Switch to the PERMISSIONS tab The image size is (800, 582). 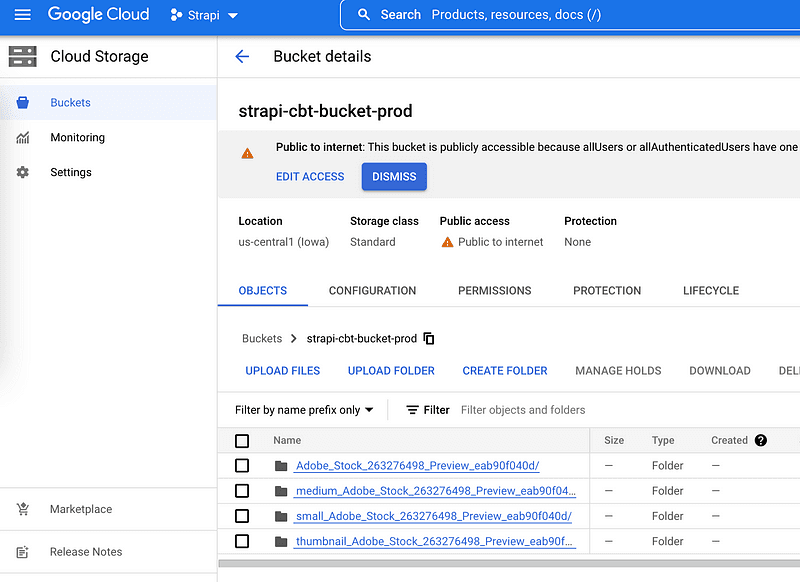point(494,291)
